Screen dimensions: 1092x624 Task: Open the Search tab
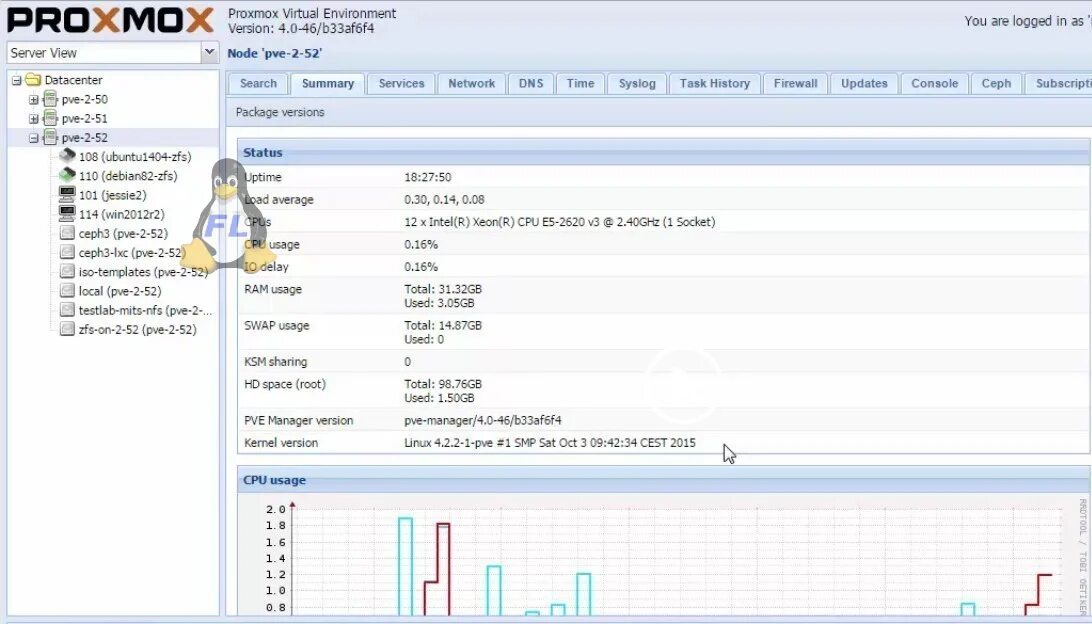pyautogui.click(x=258, y=84)
